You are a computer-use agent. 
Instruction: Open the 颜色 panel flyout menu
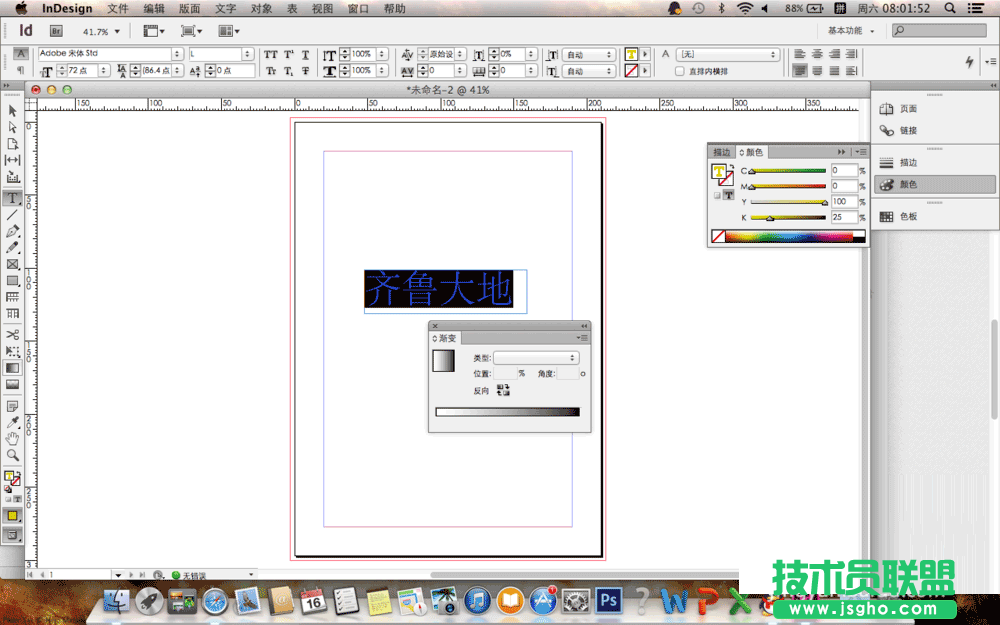coord(861,151)
